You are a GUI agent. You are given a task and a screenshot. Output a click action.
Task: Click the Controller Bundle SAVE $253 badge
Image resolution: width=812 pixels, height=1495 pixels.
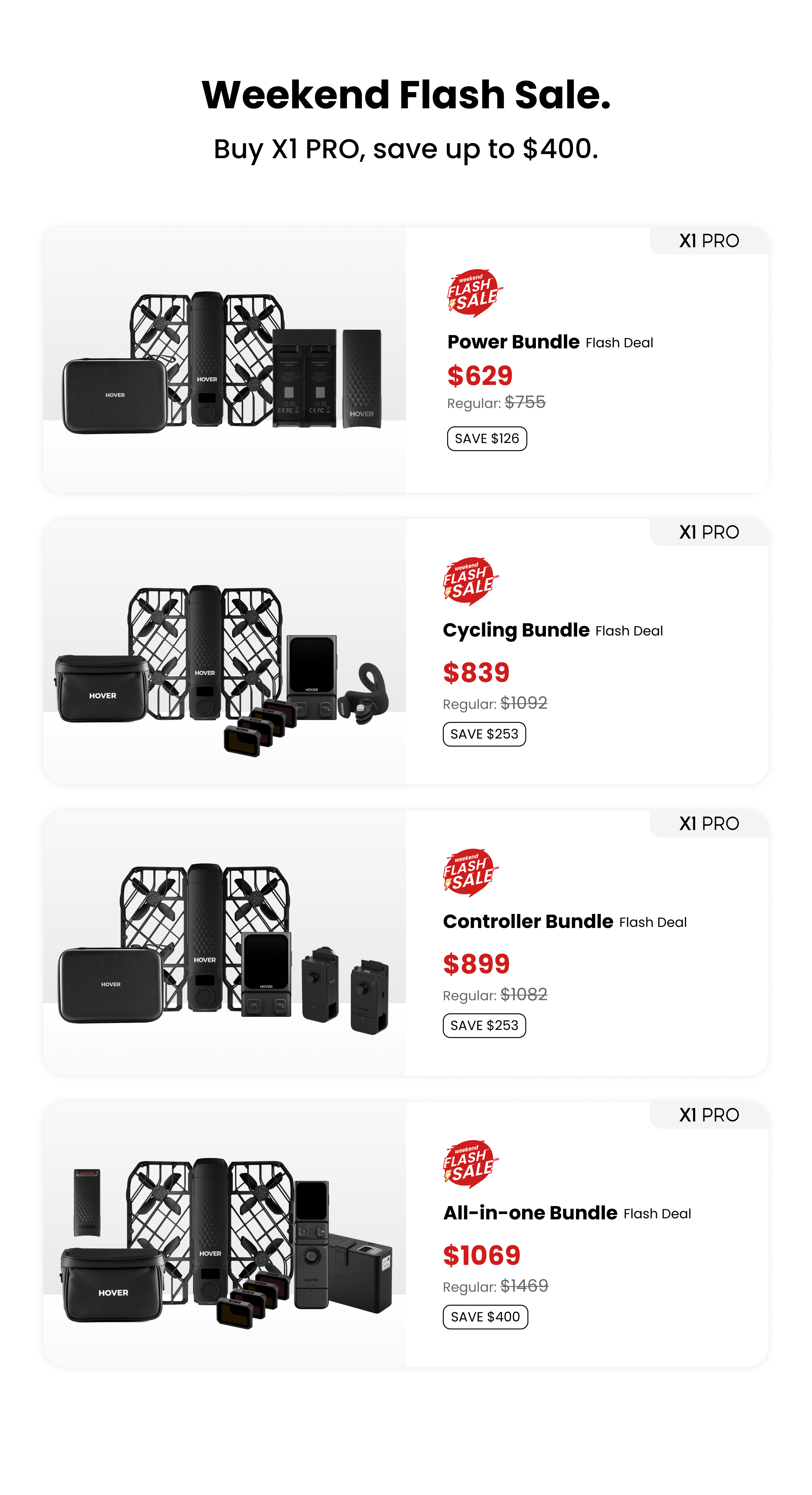click(x=484, y=1026)
